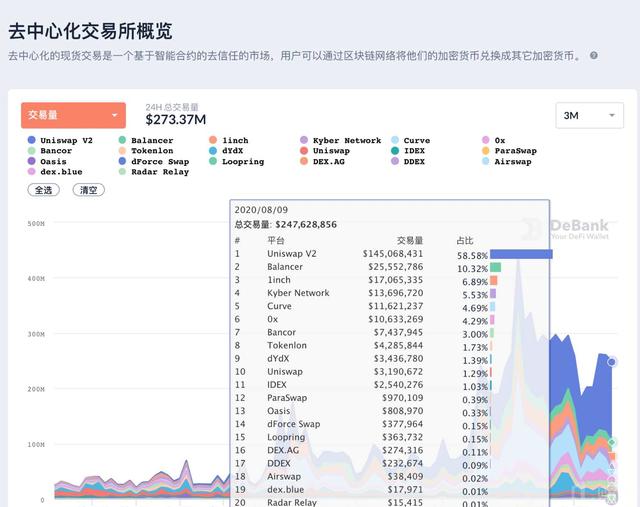This screenshot has width=640, height=507.
Task: Toggle Uniswap V2 series in legend
Action: click(60, 140)
